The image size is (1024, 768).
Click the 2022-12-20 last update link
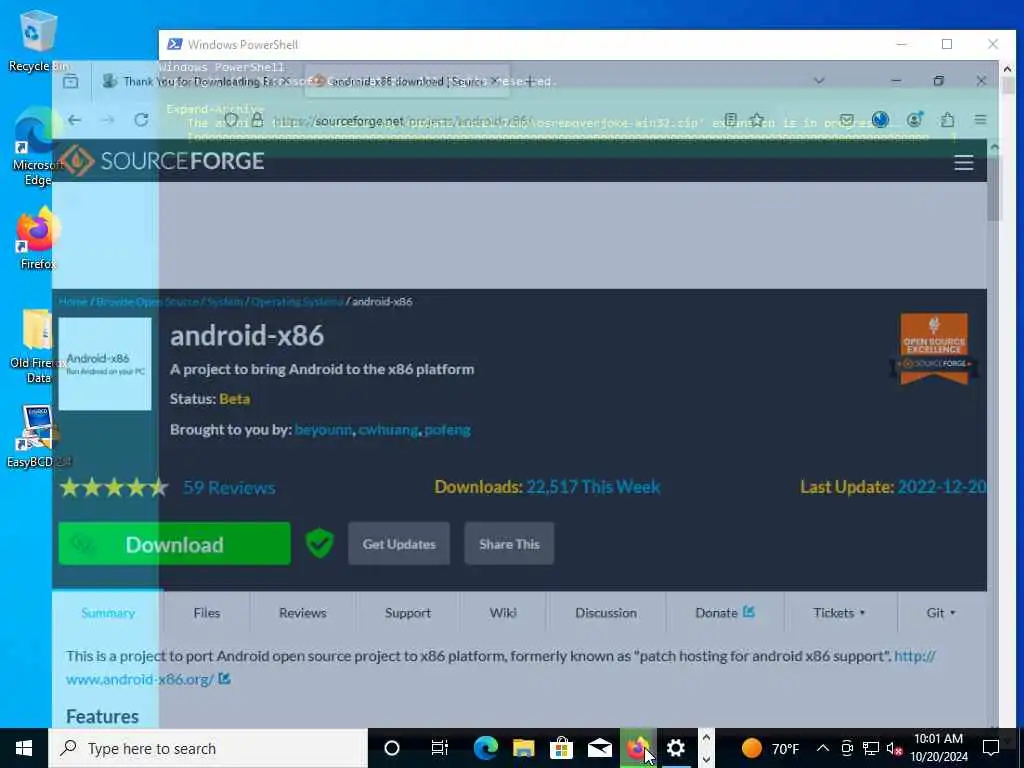pos(942,487)
